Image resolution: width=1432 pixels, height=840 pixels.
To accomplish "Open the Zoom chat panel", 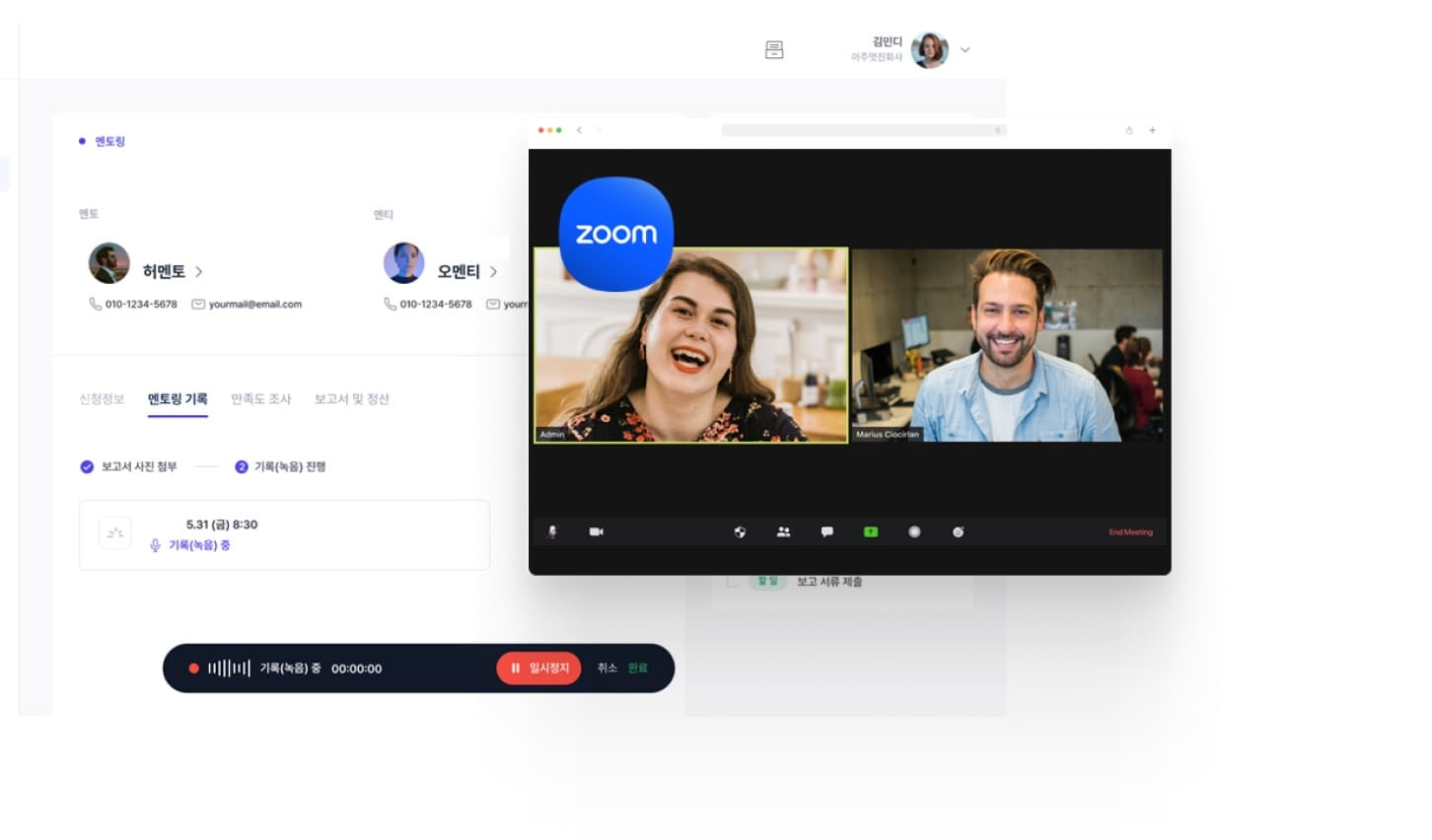I will point(826,531).
